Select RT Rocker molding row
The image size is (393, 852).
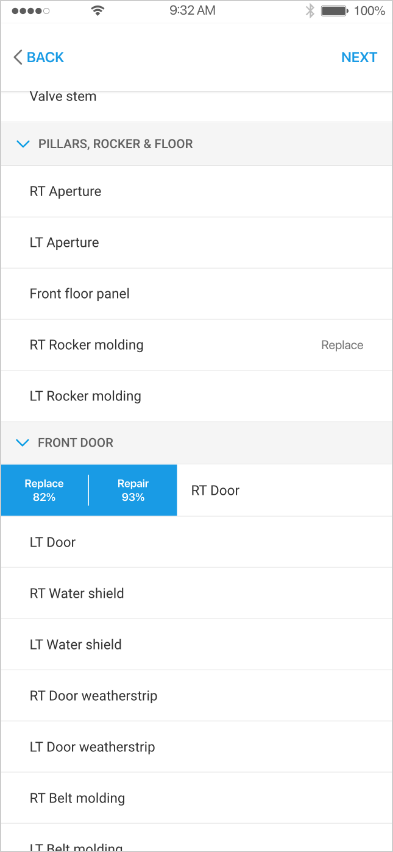click(196, 345)
